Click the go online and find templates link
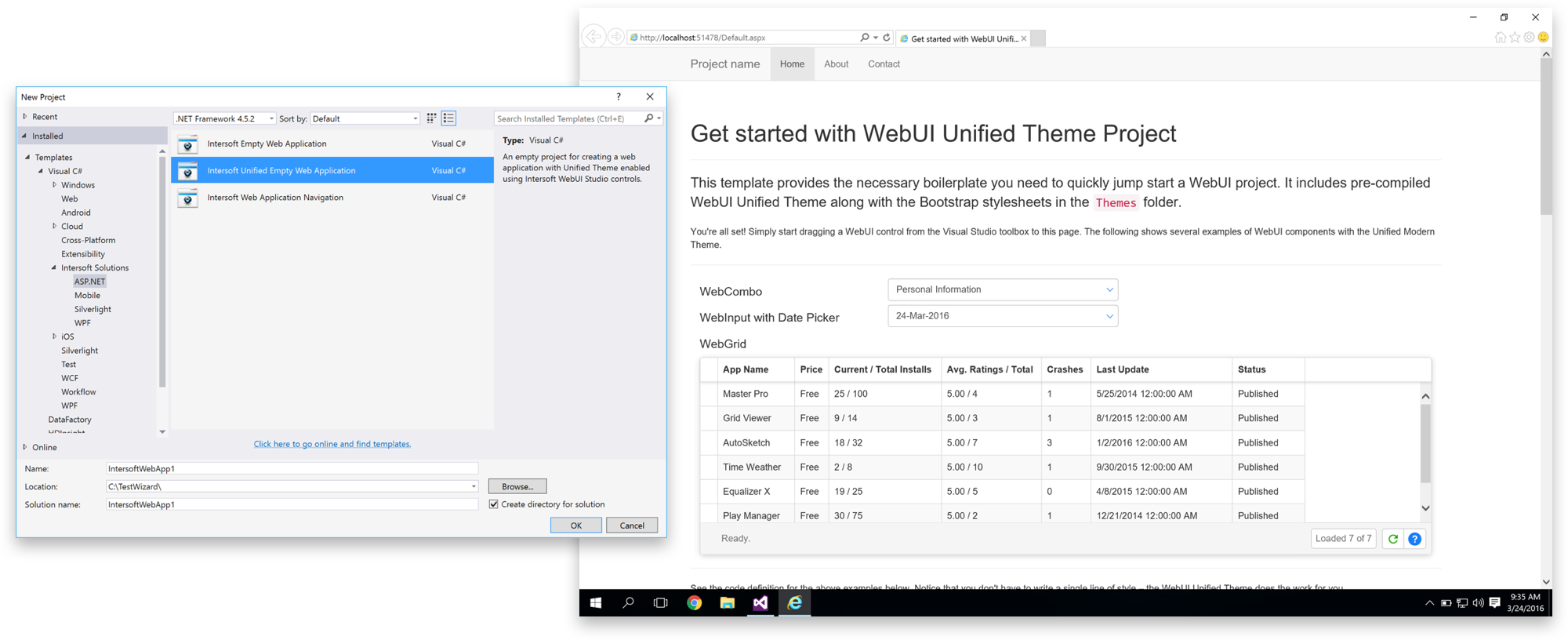1568x640 pixels. point(332,444)
